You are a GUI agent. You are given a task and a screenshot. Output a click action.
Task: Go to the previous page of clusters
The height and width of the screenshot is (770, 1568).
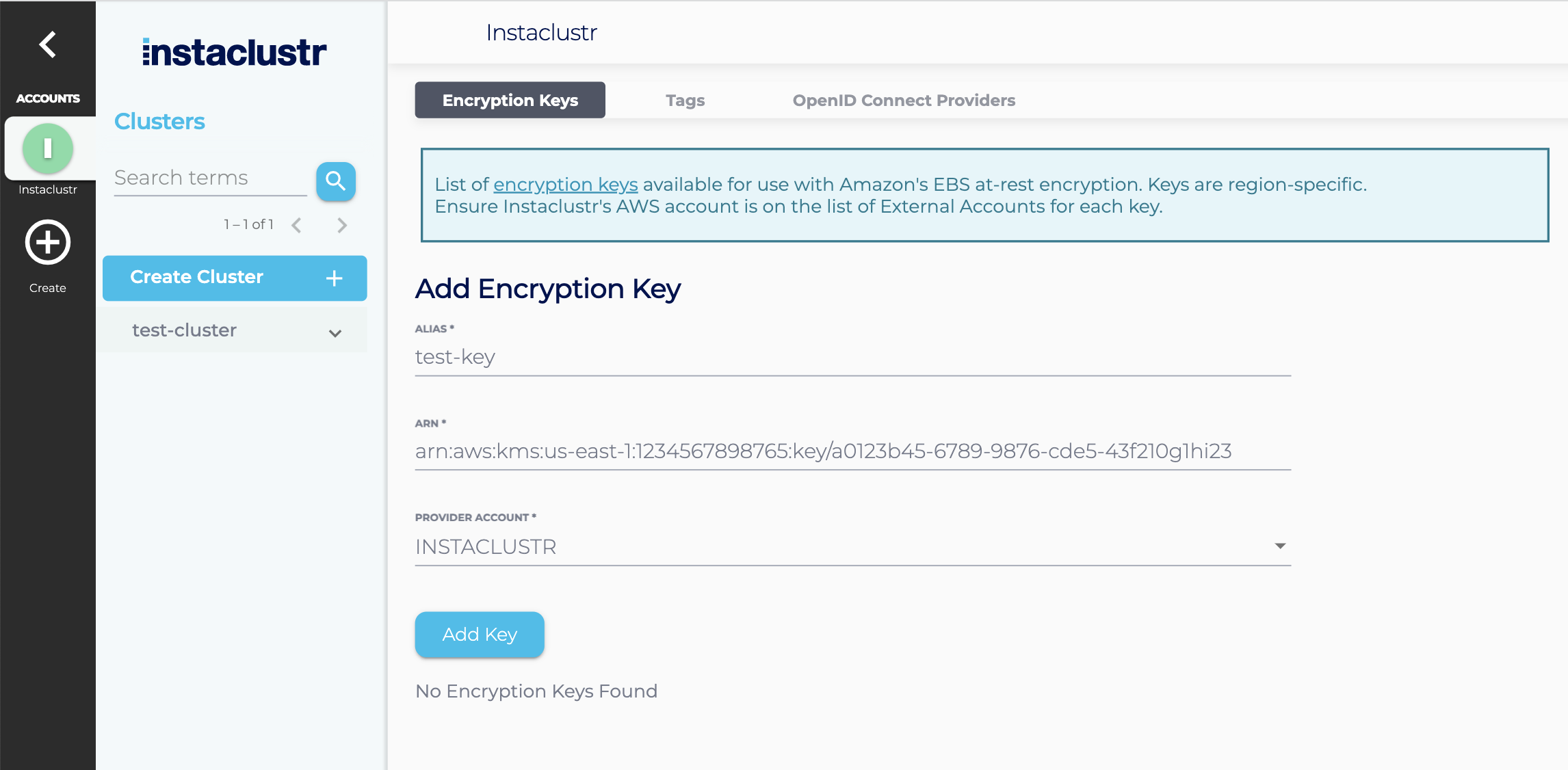tap(296, 224)
